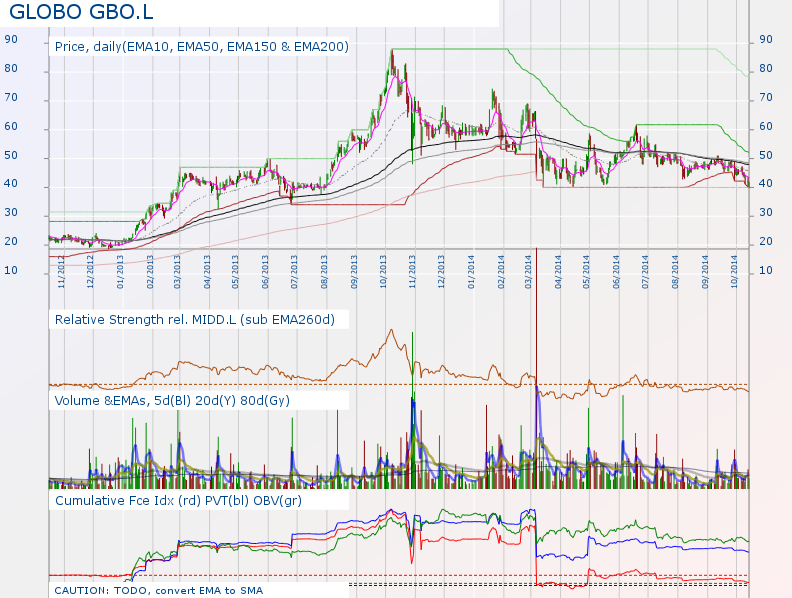This screenshot has height=598, width=792.
Task: Click the 50 value on left price axis
Action: (11, 155)
